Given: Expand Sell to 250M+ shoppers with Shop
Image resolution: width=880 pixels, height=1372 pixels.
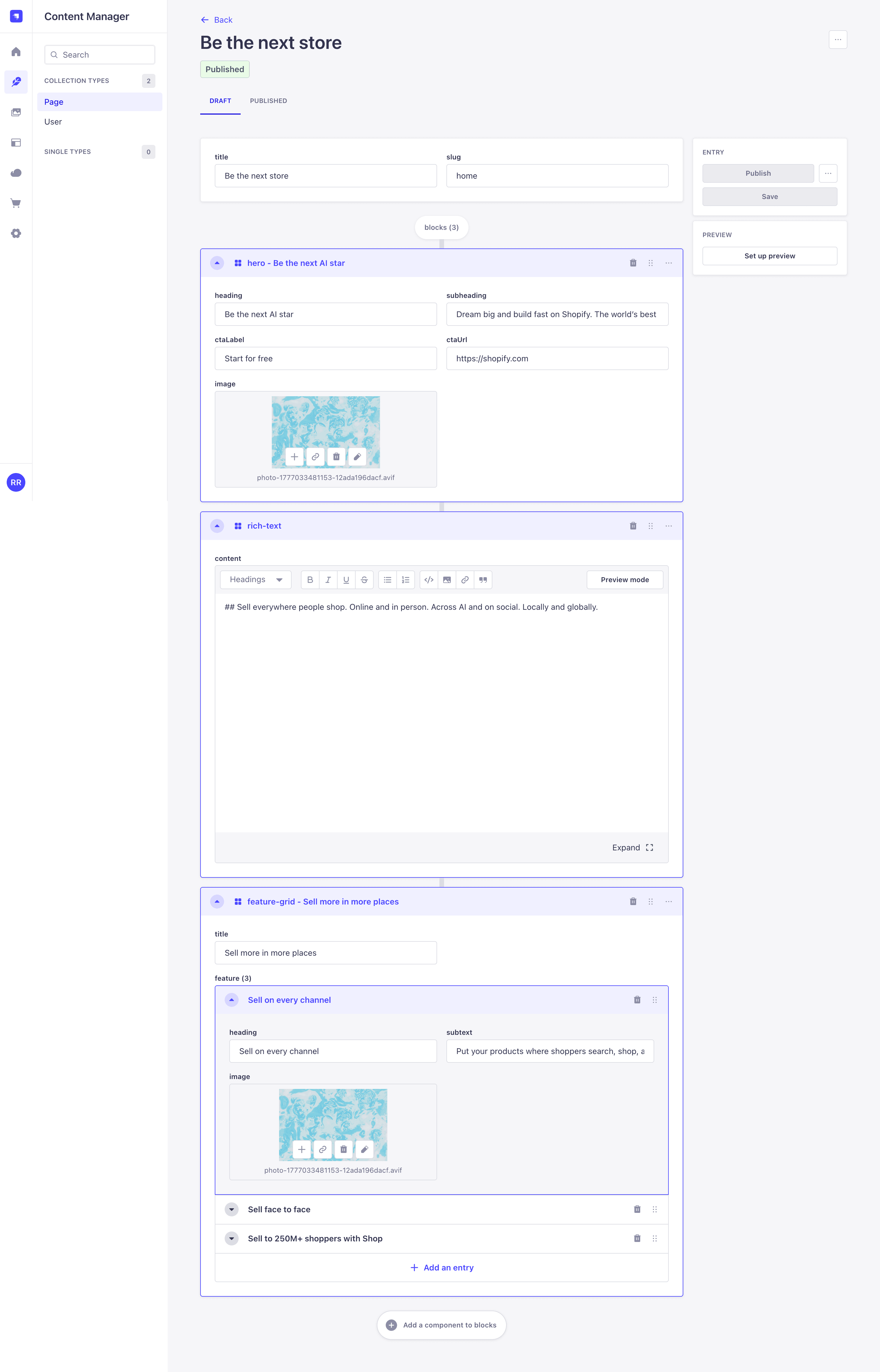Looking at the screenshot, I should pos(231,1239).
